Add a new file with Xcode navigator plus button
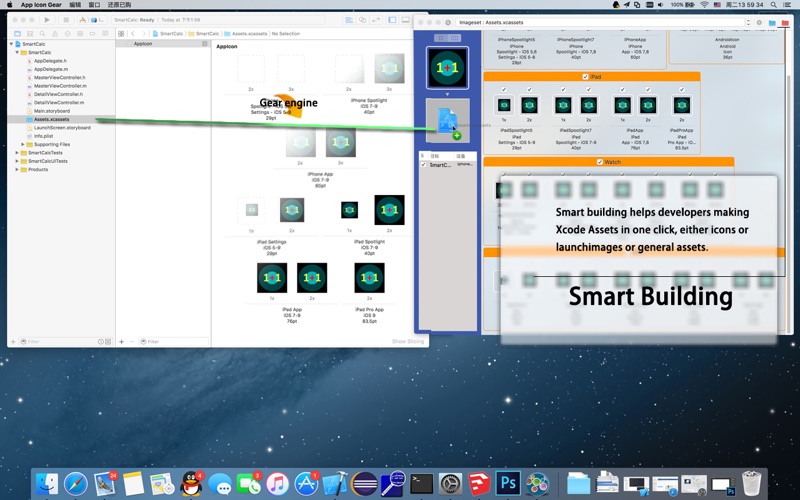Viewport: 800px width, 500px height. (13, 341)
